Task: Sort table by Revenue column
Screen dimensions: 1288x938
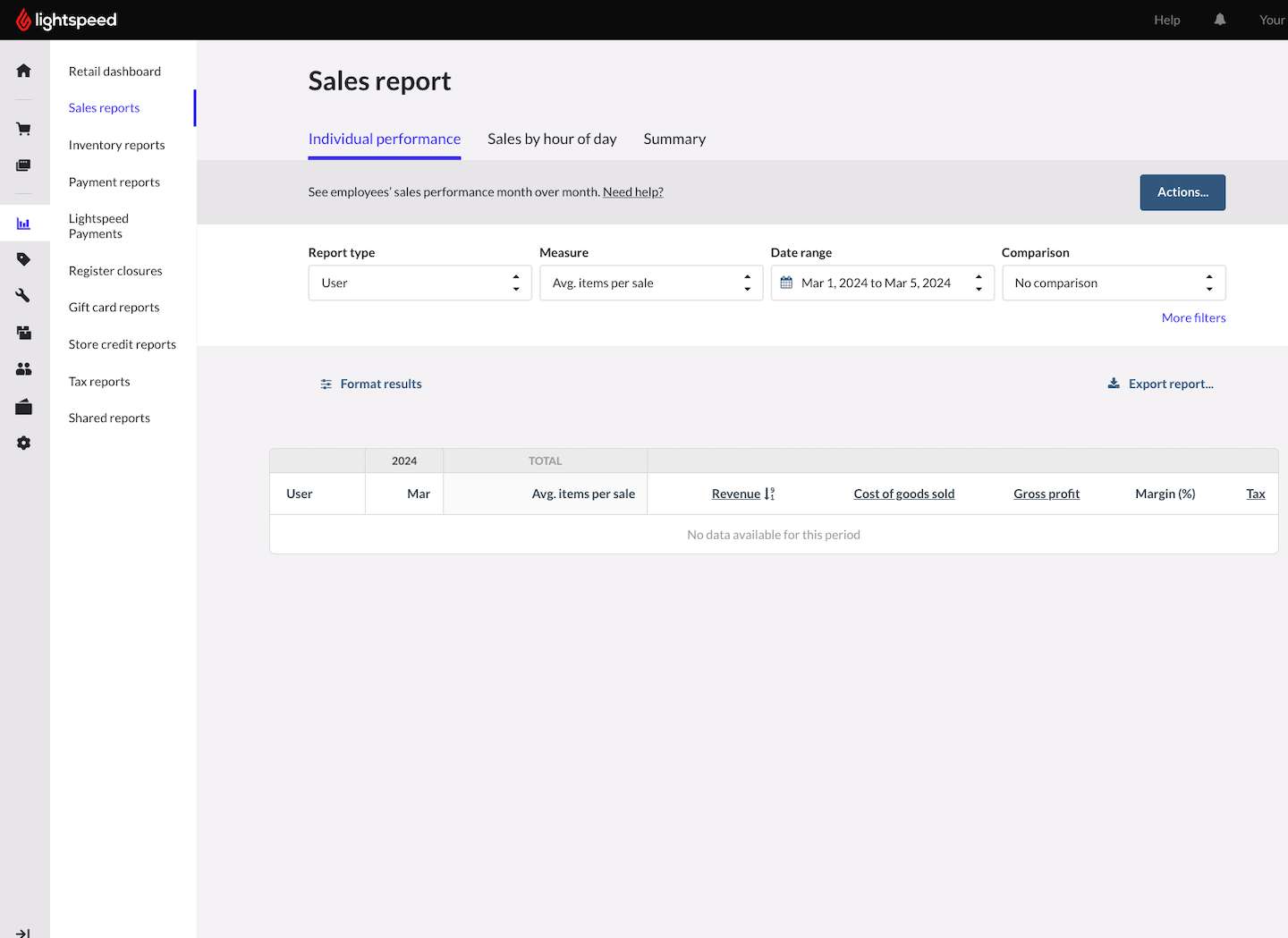Action: coord(736,494)
